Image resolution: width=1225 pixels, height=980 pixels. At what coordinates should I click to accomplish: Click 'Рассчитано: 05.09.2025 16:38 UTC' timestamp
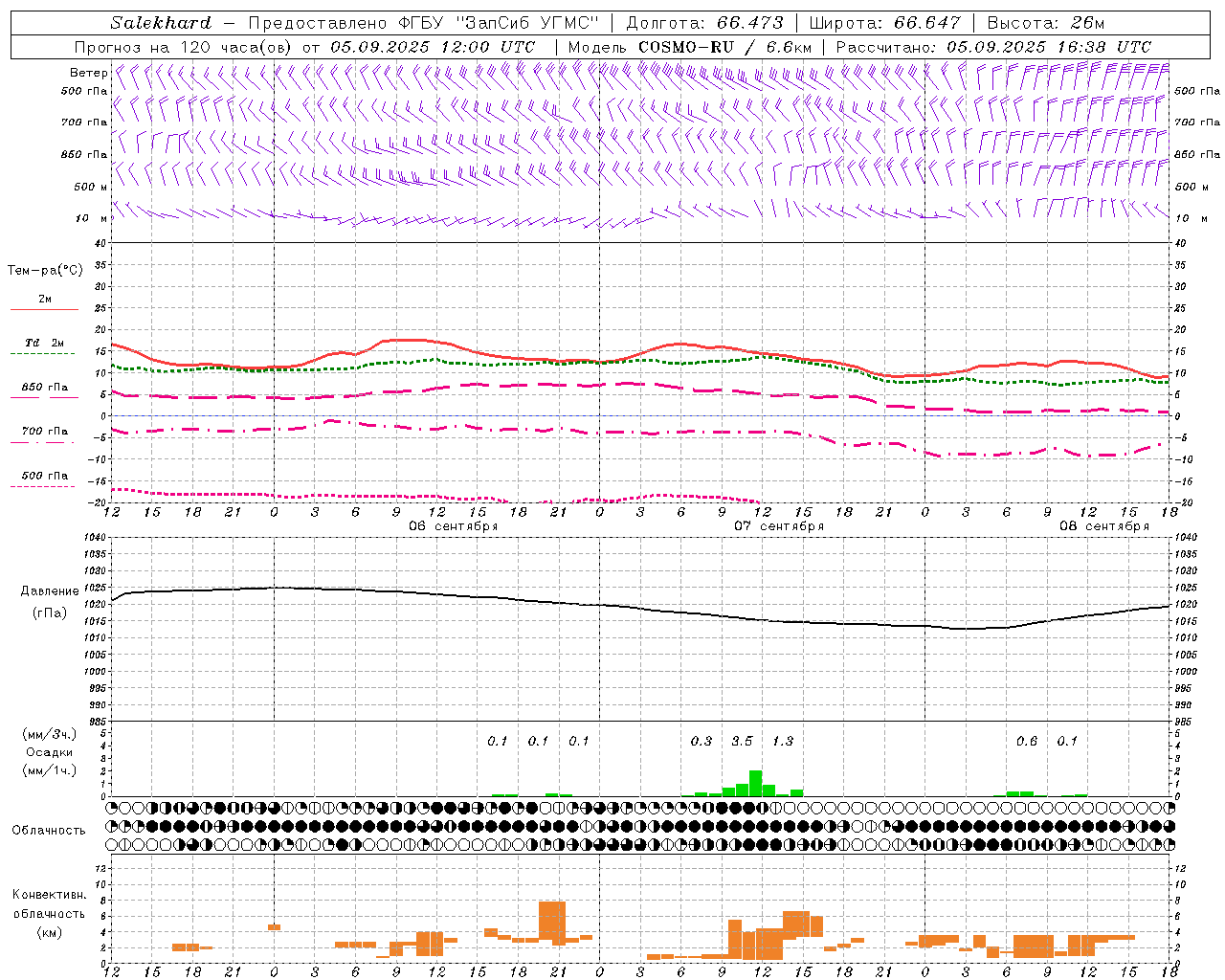click(x=993, y=47)
